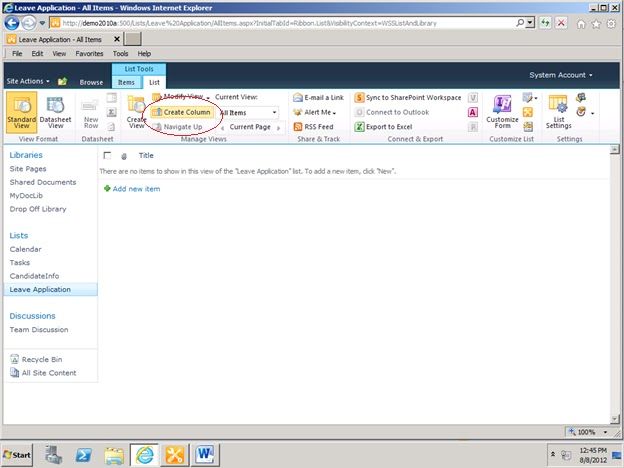Open PowerShell from the taskbar
624x468 pixels.
pyautogui.click(x=84, y=455)
